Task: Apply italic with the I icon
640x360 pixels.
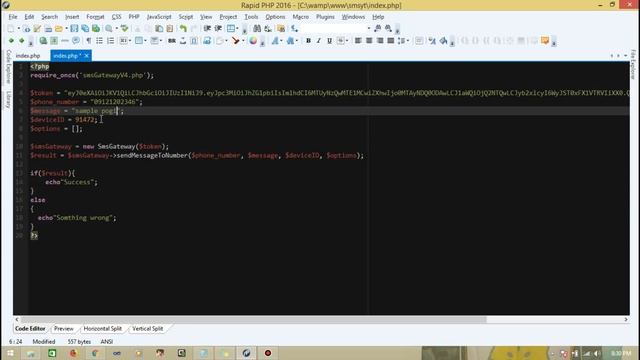Action: [319, 41]
